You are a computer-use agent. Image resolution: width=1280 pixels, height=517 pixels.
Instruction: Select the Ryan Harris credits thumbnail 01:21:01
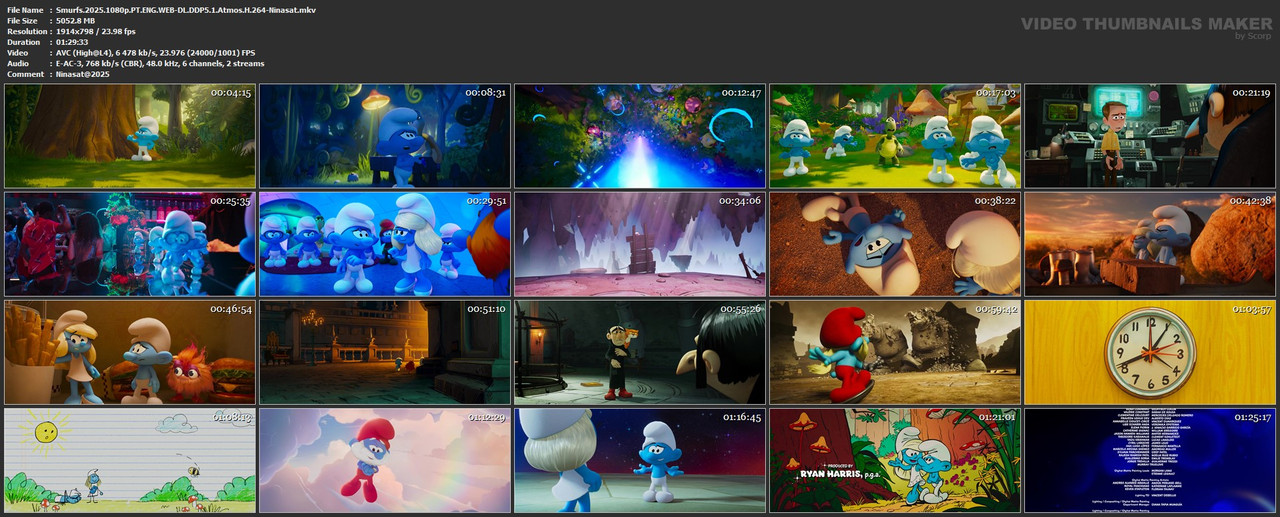coord(895,460)
